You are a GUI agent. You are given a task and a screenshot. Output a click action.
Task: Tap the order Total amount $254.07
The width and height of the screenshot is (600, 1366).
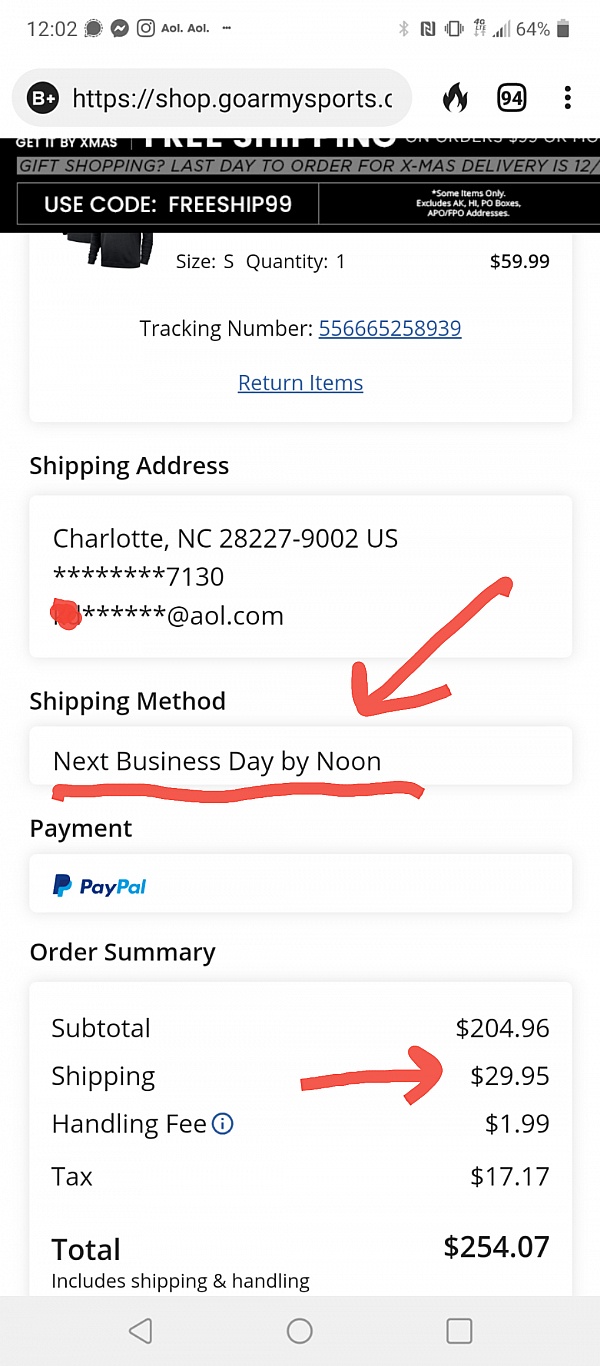point(496,1247)
